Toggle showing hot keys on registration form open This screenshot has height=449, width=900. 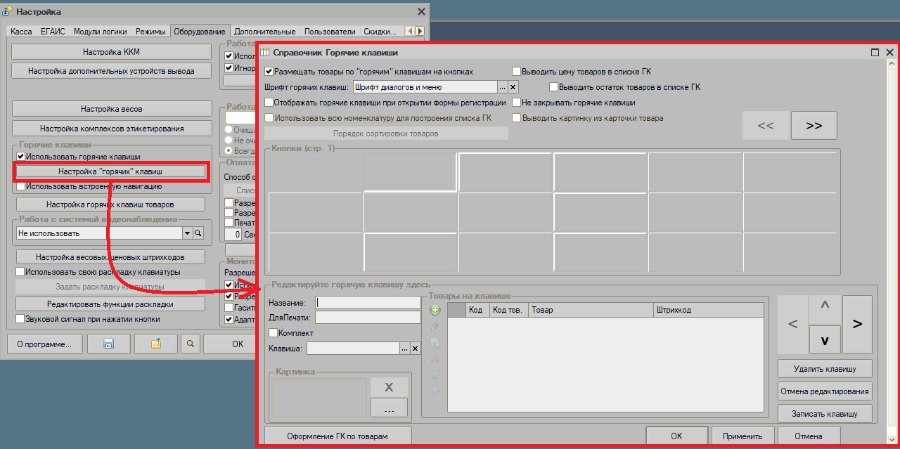click(269, 102)
